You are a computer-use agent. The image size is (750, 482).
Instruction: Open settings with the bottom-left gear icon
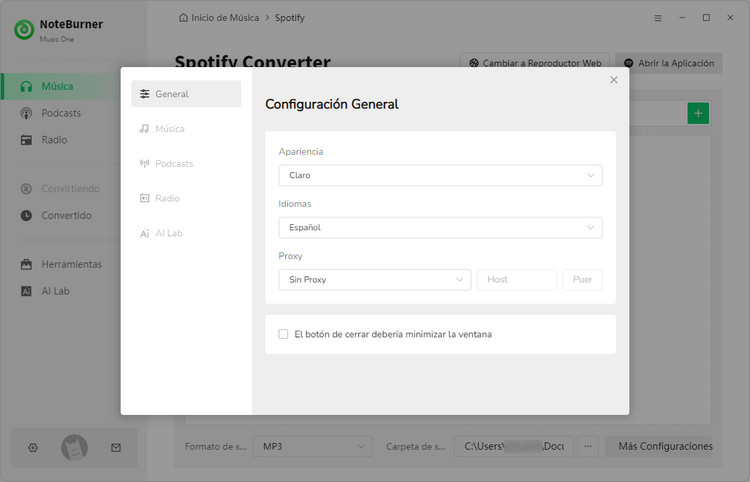[33, 448]
